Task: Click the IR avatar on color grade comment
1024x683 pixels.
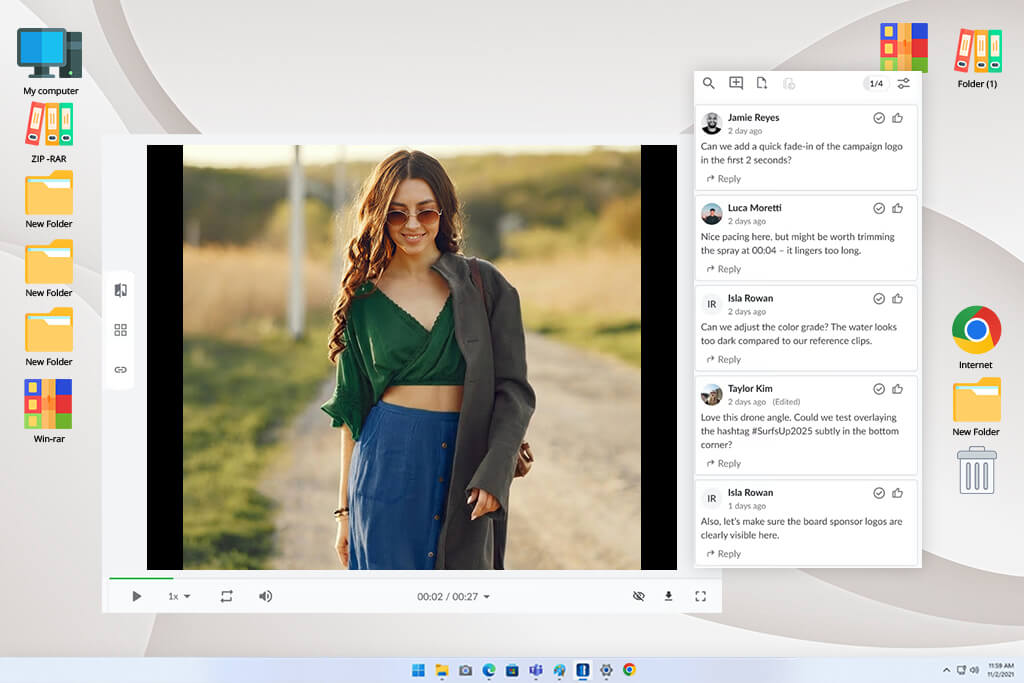Action: click(x=711, y=304)
